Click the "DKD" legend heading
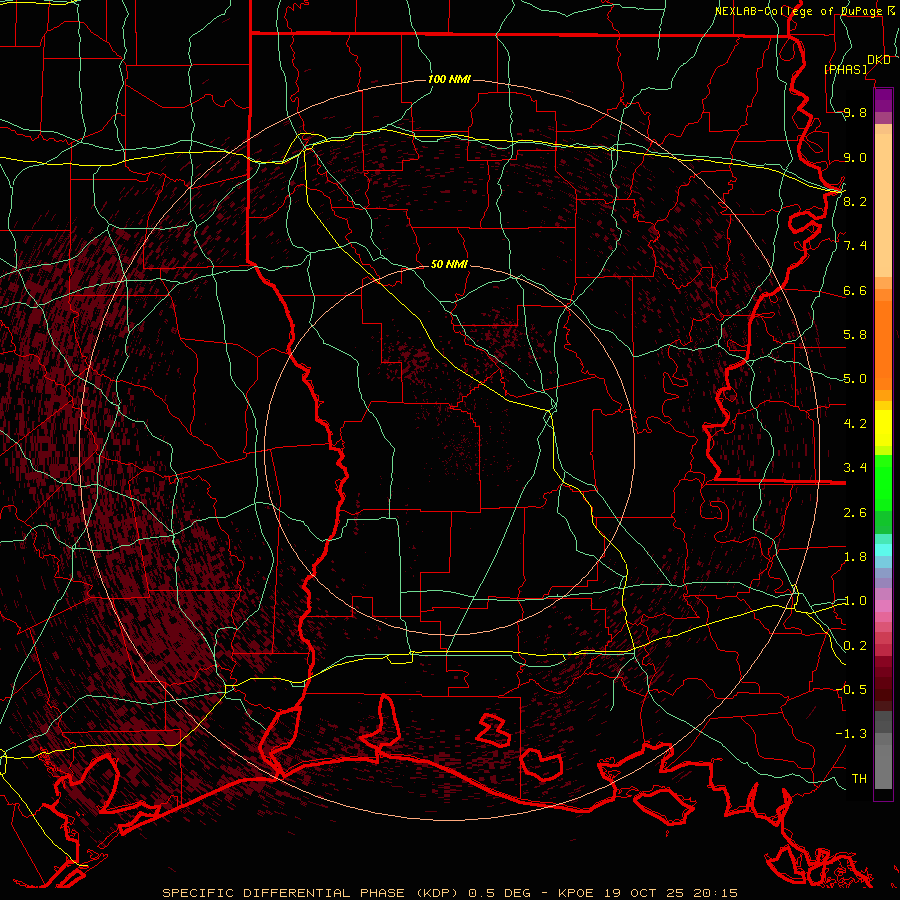This screenshot has width=900, height=900. [879, 60]
